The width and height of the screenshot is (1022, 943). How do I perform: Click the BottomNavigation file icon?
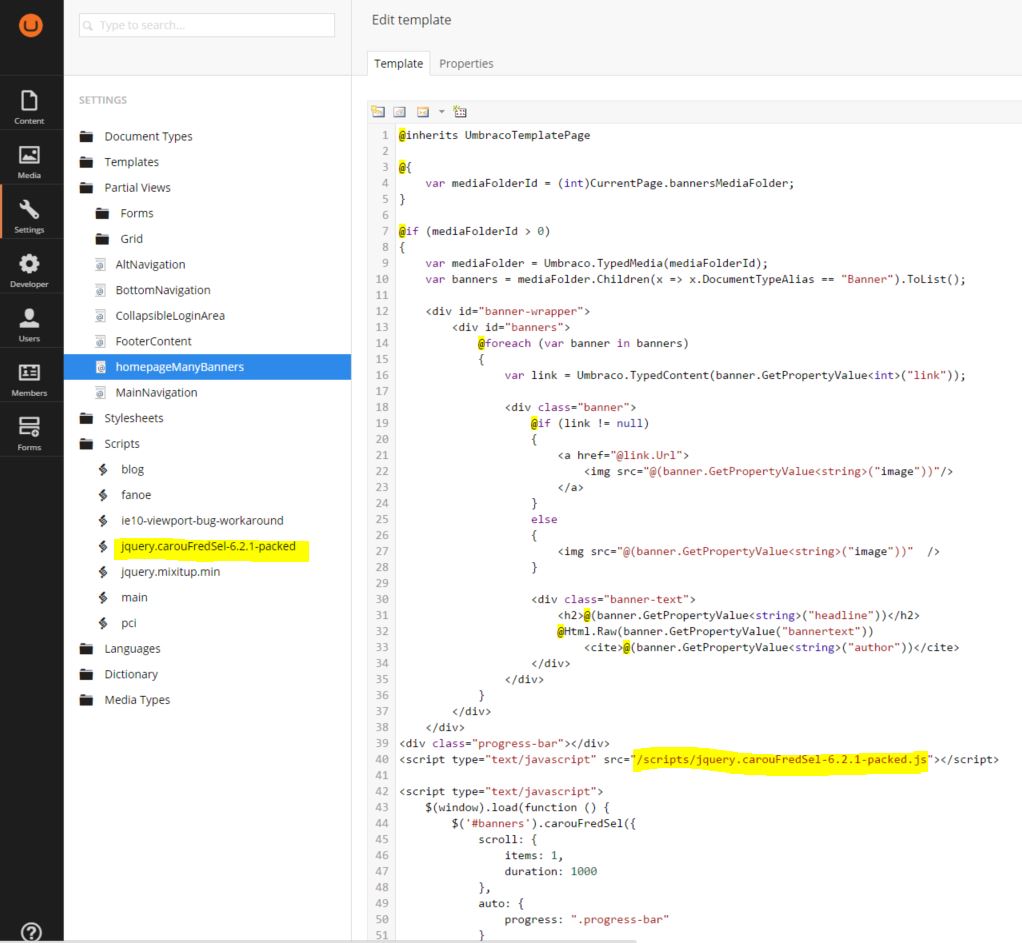(100, 290)
